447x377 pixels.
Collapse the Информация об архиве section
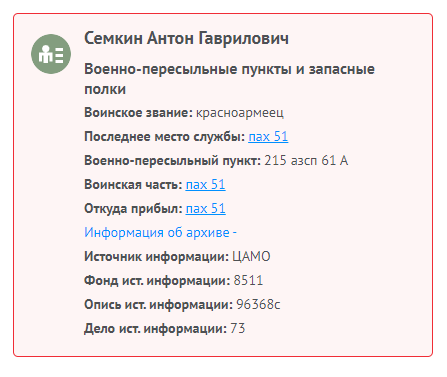[x=160, y=233]
